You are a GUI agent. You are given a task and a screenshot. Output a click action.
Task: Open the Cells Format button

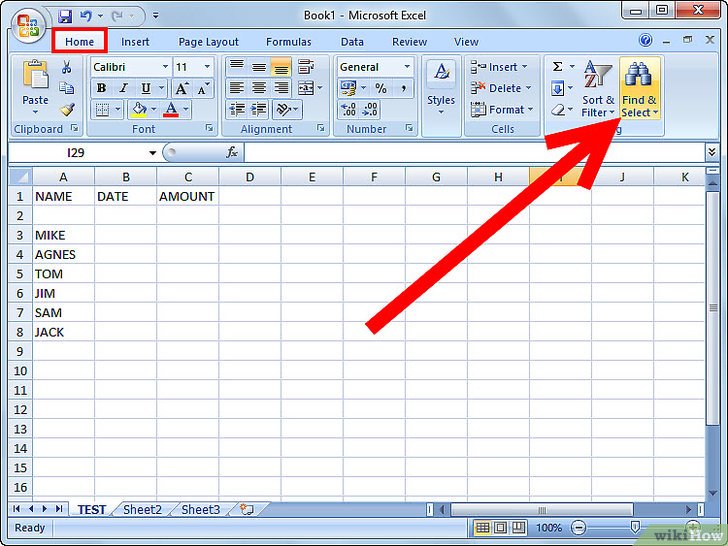tap(501, 110)
